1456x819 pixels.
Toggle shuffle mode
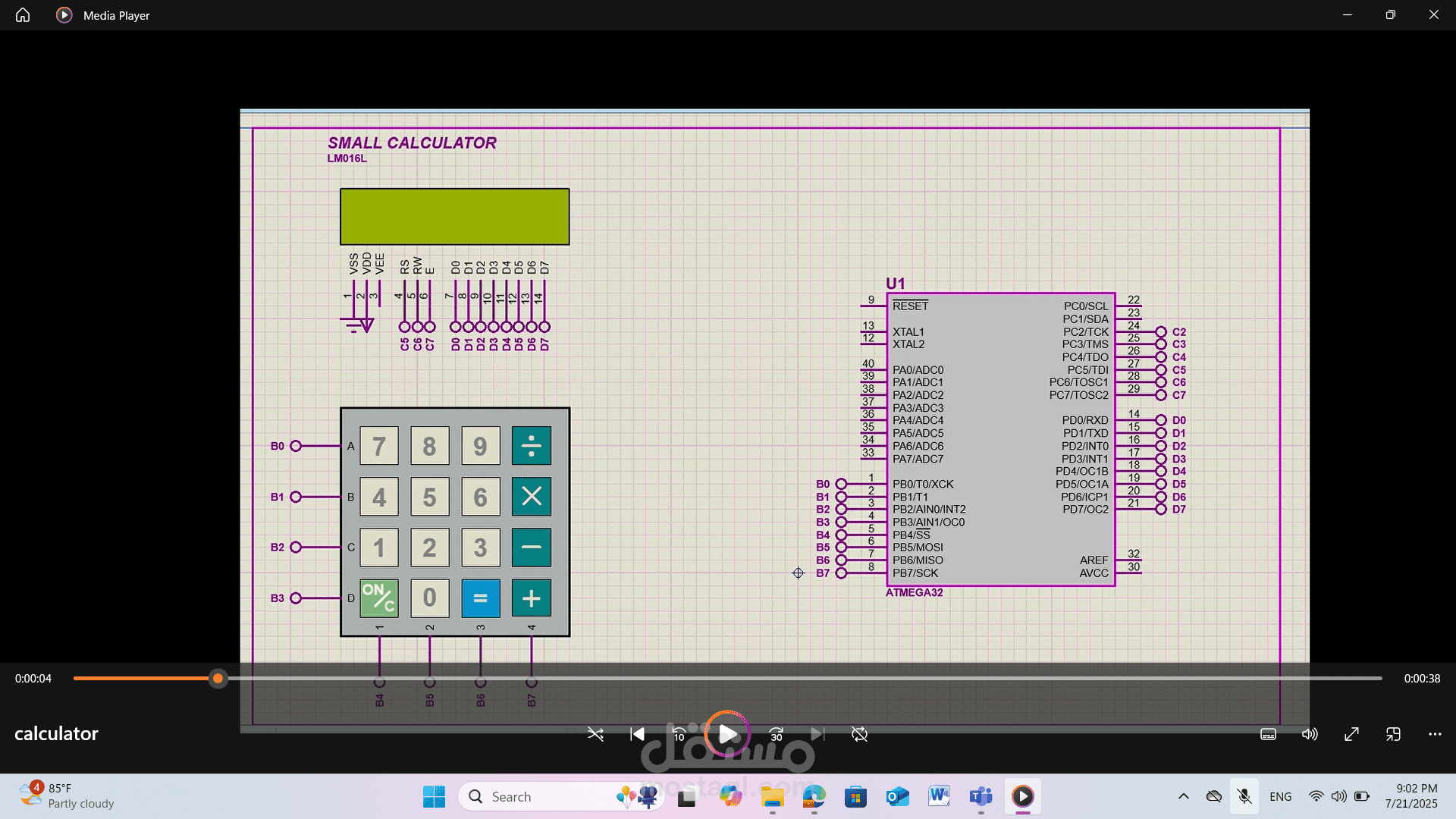595,734
